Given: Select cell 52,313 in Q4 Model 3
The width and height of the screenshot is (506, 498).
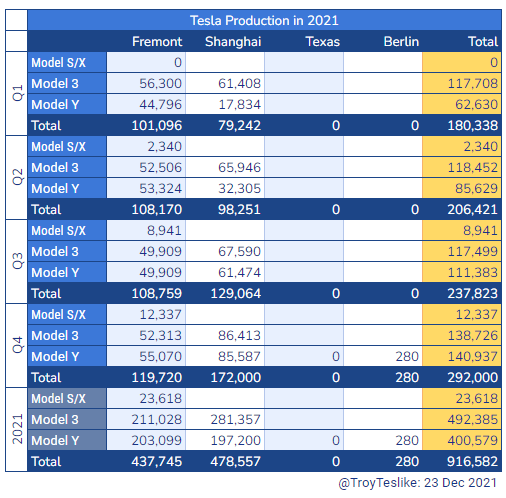Looking at the screenshot, I should click(x=146, y=335).
